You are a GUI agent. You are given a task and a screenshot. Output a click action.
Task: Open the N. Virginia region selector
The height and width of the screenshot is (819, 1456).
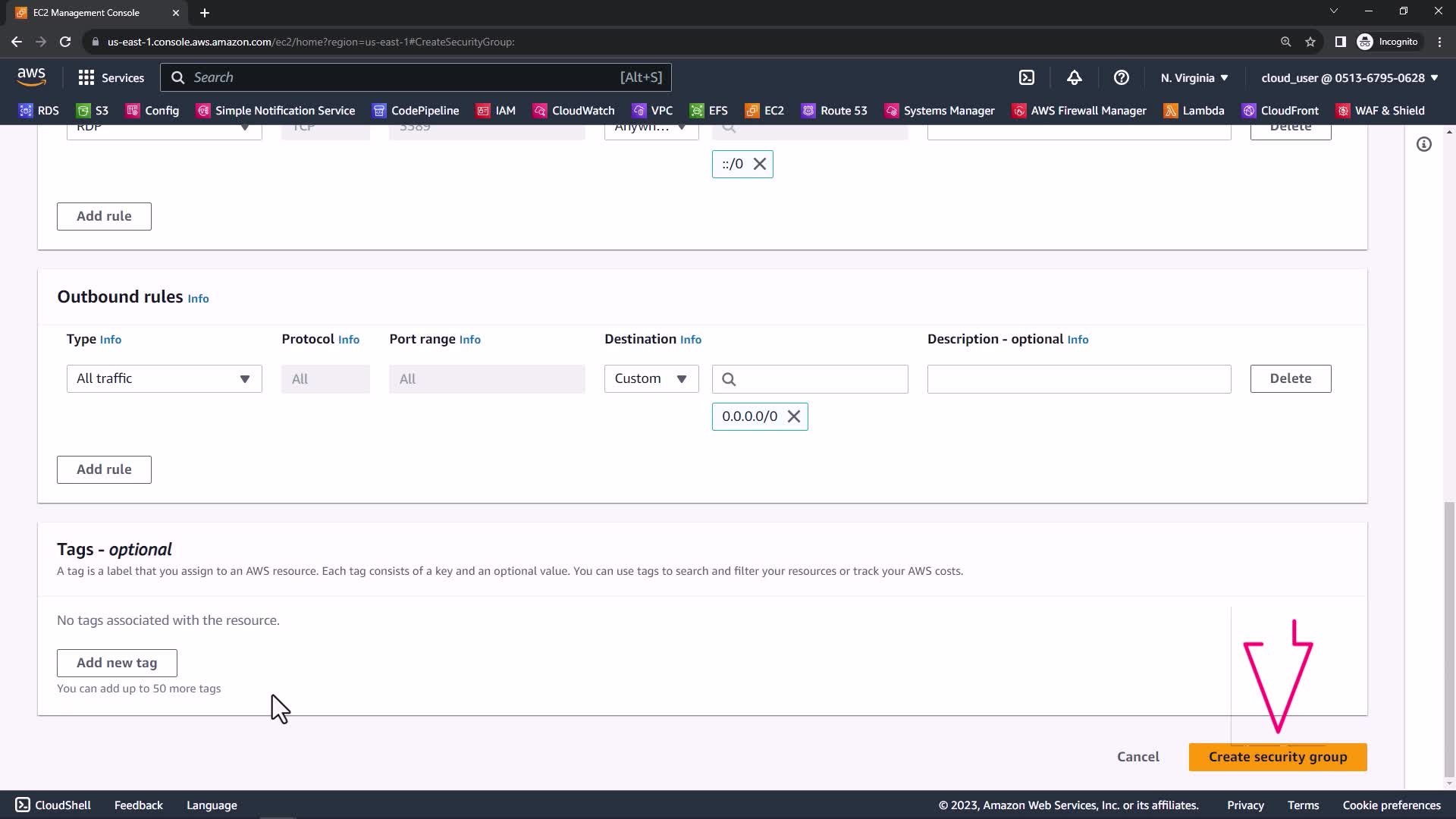1194,77
